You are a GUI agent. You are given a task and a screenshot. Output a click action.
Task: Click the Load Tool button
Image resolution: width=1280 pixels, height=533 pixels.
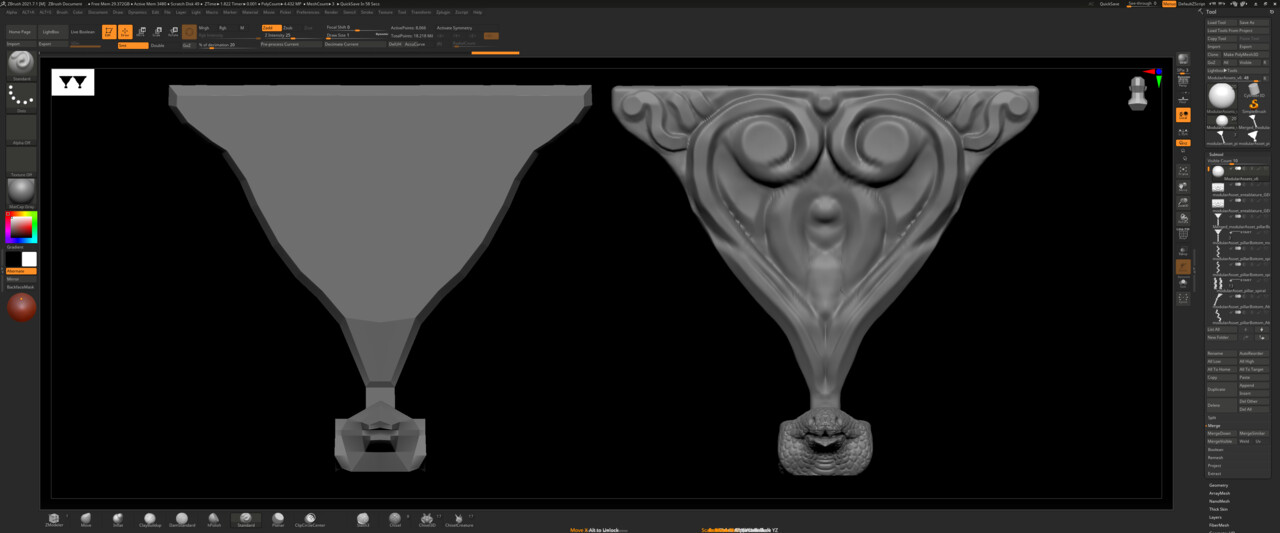click(1220, 22)
